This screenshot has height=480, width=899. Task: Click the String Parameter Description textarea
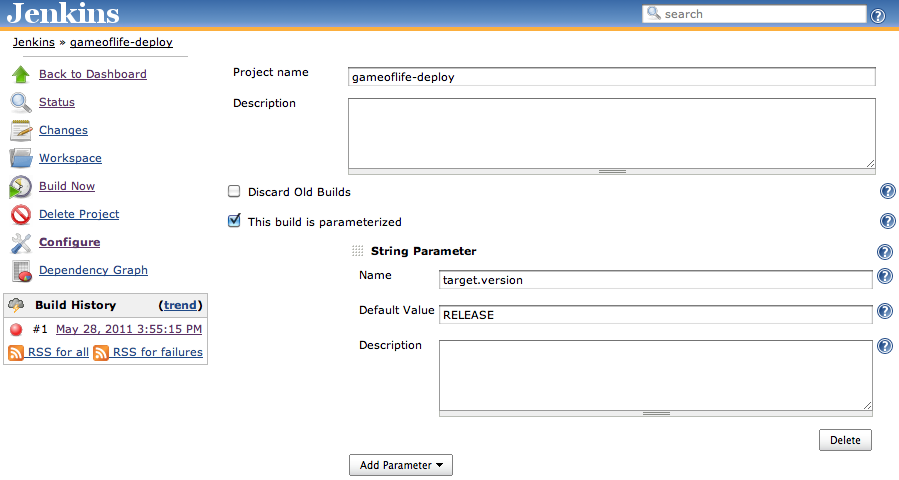[656, 376]
